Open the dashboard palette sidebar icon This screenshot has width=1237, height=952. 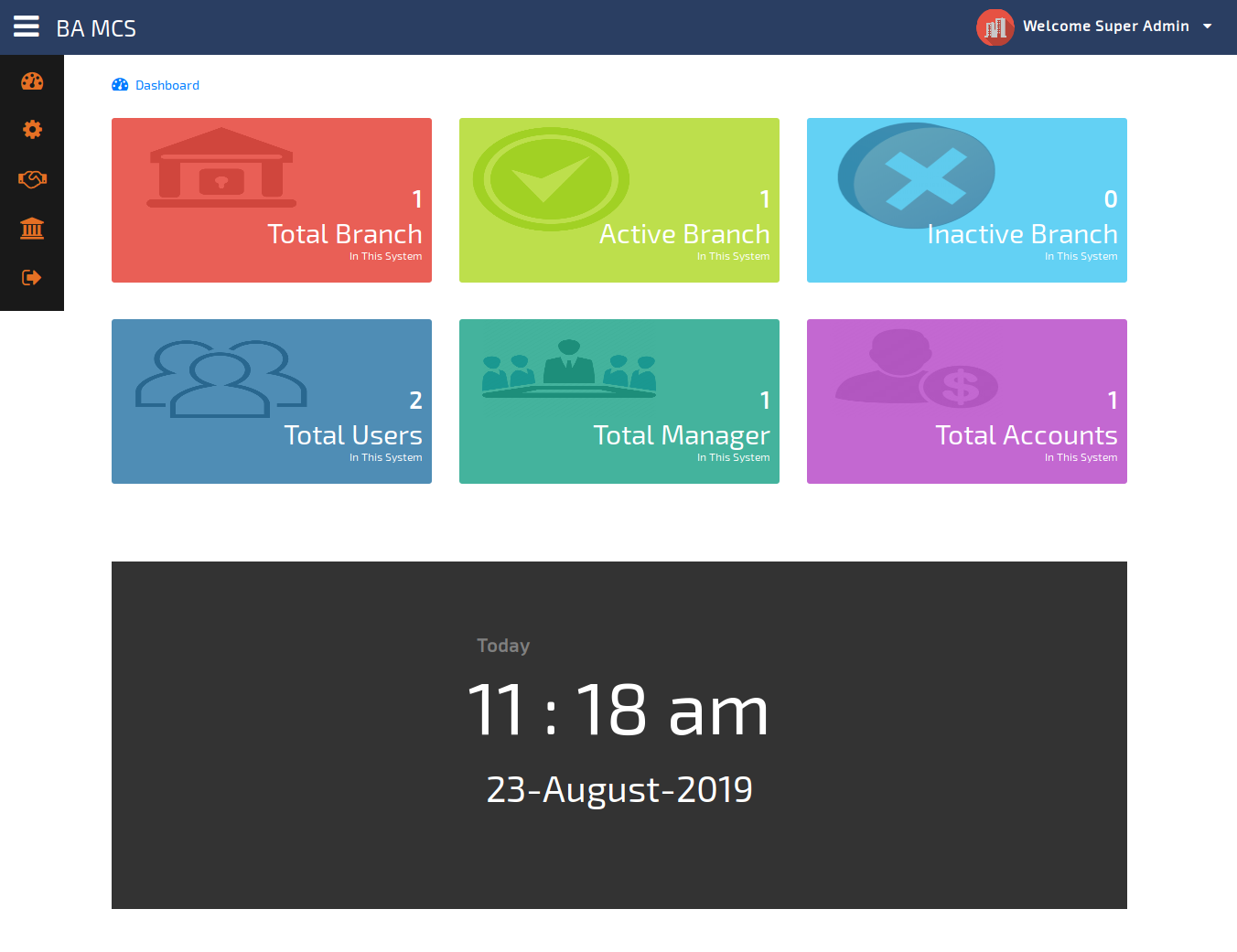pos(32,81)
